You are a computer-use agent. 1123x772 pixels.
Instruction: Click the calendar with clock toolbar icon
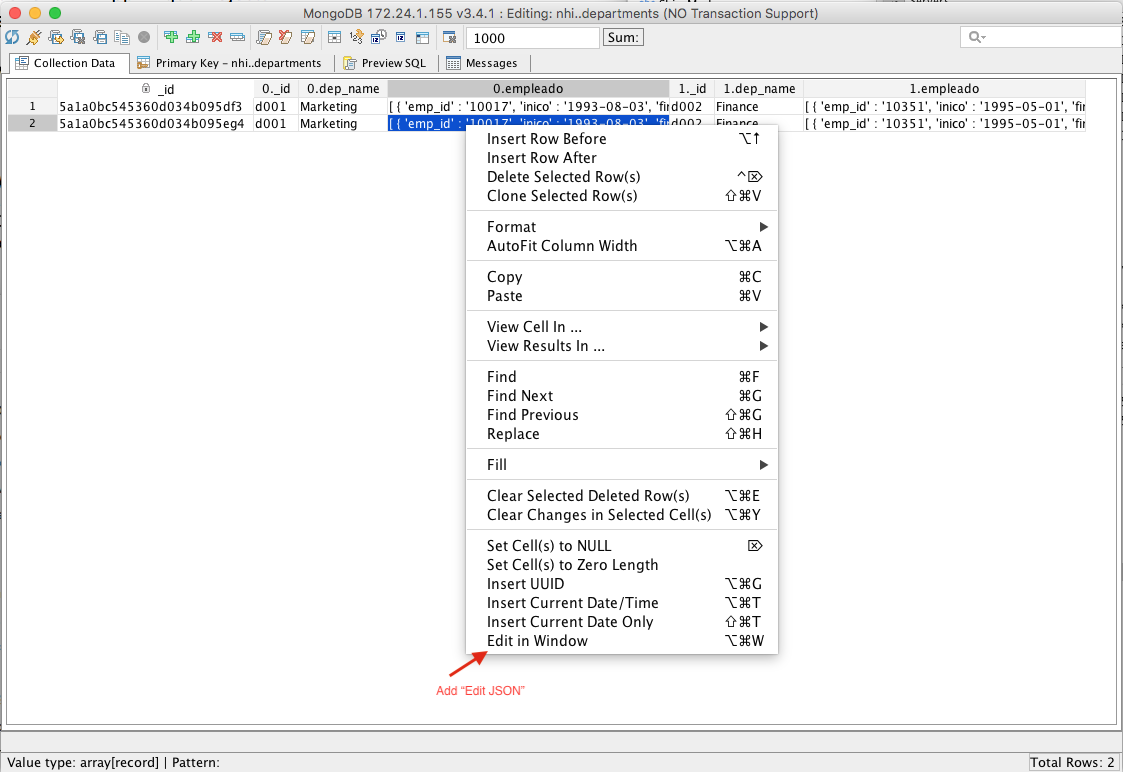378,37
